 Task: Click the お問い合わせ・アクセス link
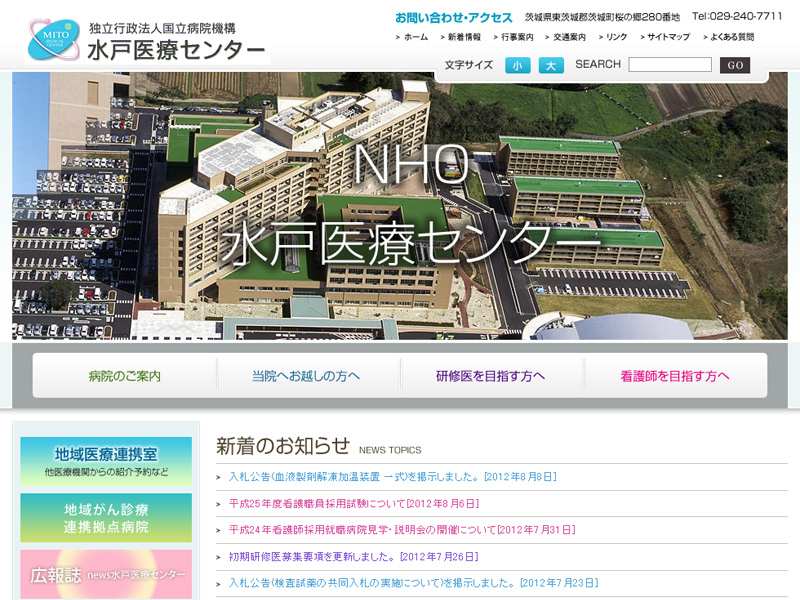pos(454,18)
